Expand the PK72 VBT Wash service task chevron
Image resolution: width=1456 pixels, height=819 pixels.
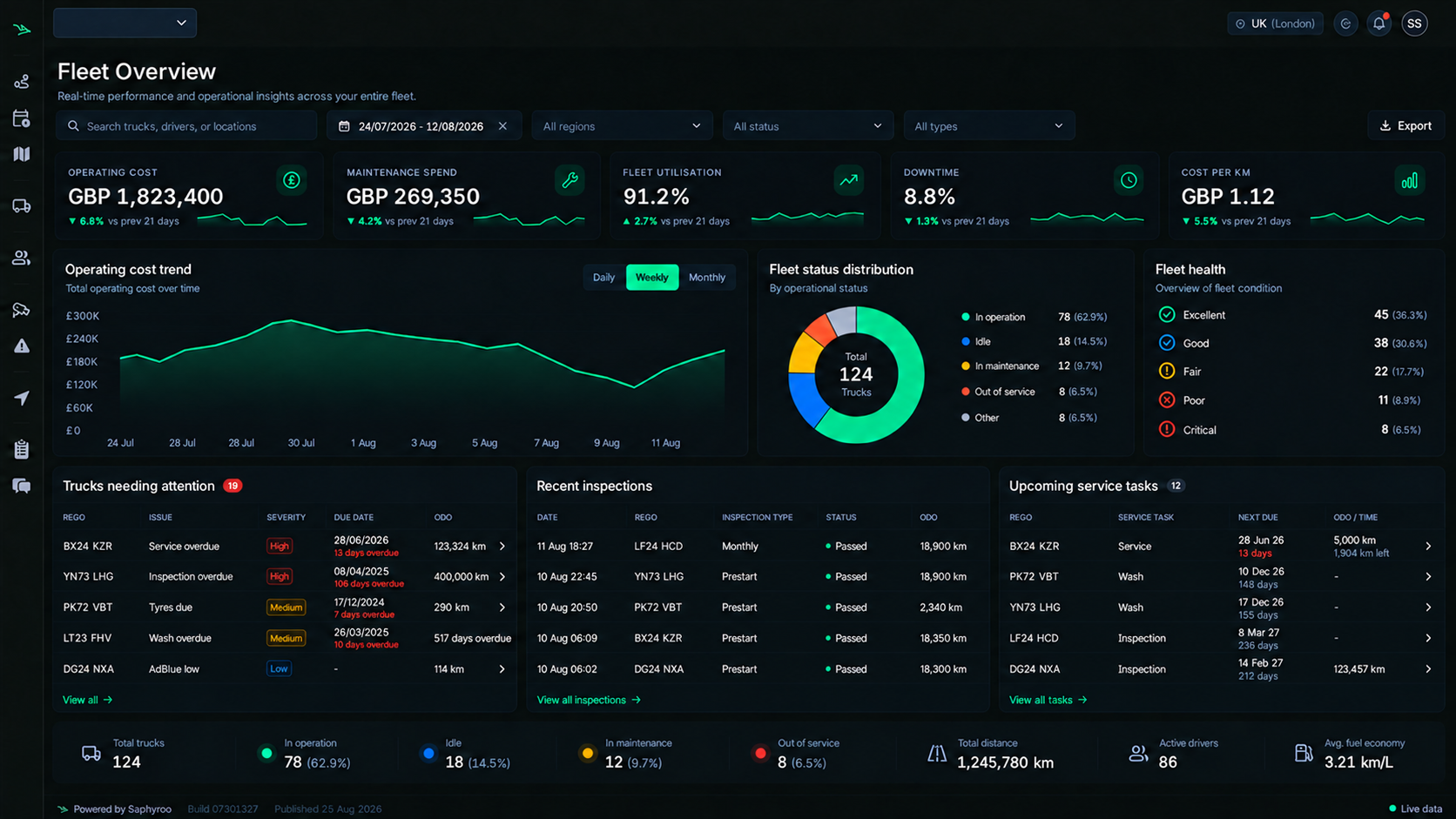pyautogui.click(x=1428, y=577)
